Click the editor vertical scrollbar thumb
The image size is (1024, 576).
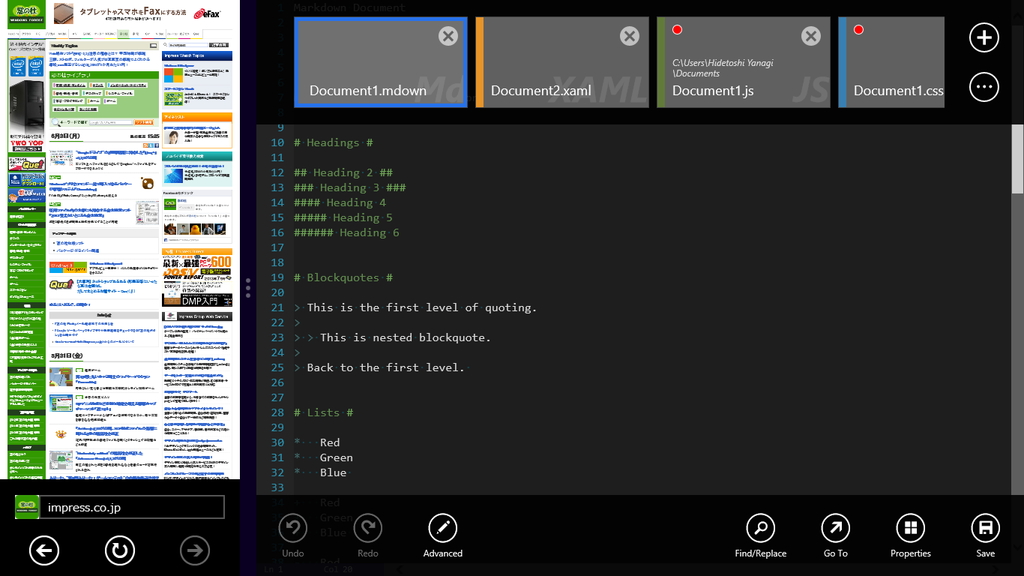(1017, 159)
